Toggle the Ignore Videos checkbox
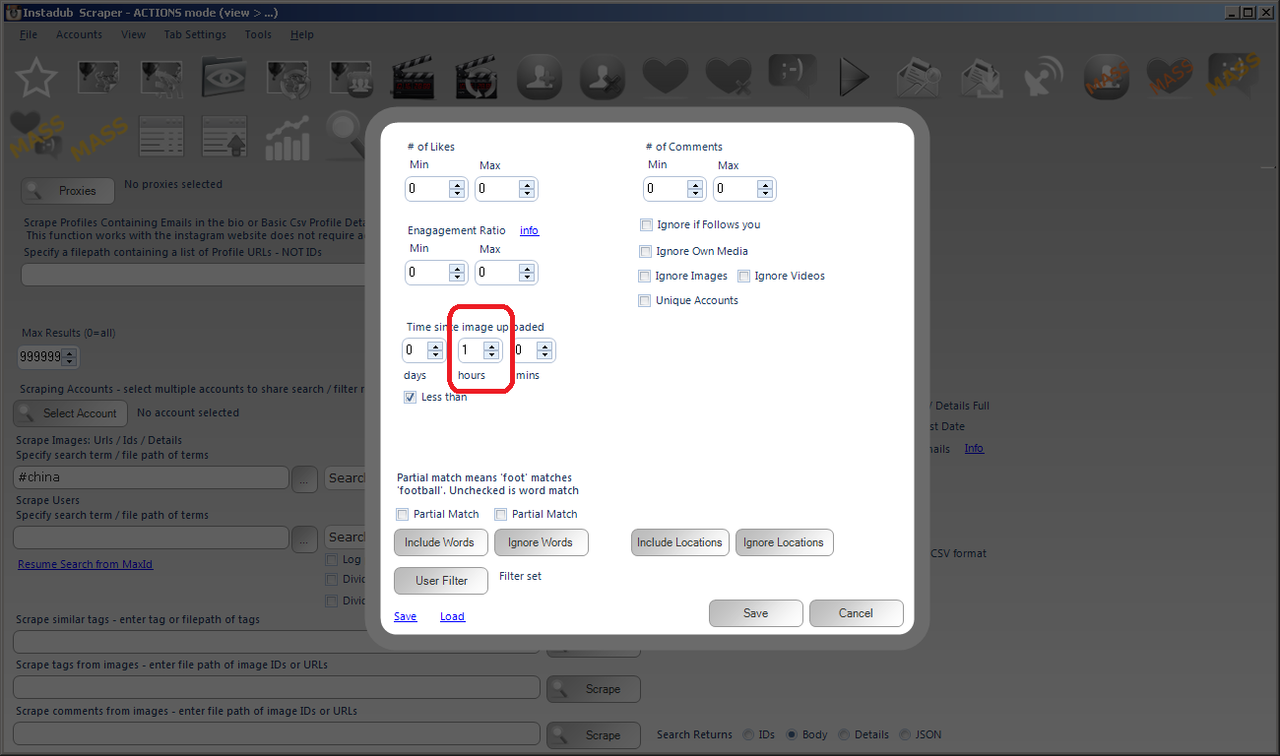The image size is (1280, 756). tap(744, 276)
